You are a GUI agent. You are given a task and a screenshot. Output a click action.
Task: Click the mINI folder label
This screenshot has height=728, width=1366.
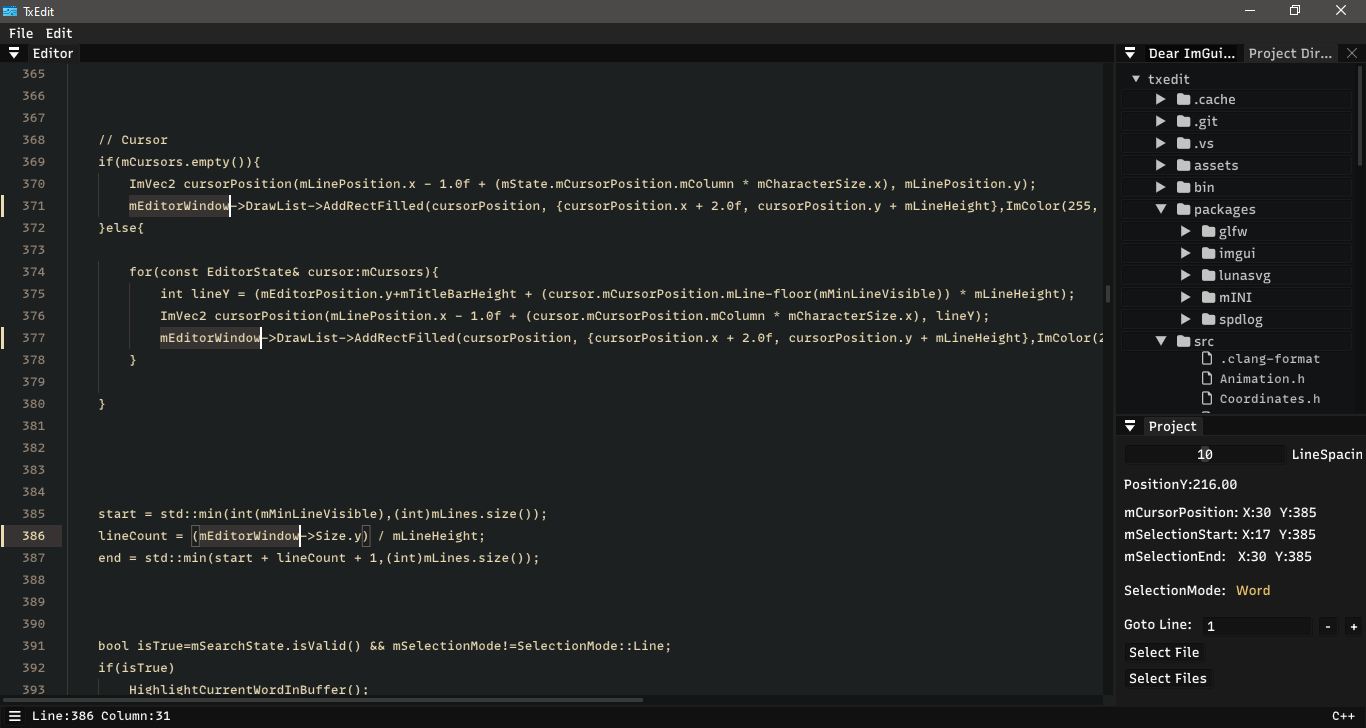click(x=1235, y=297)
